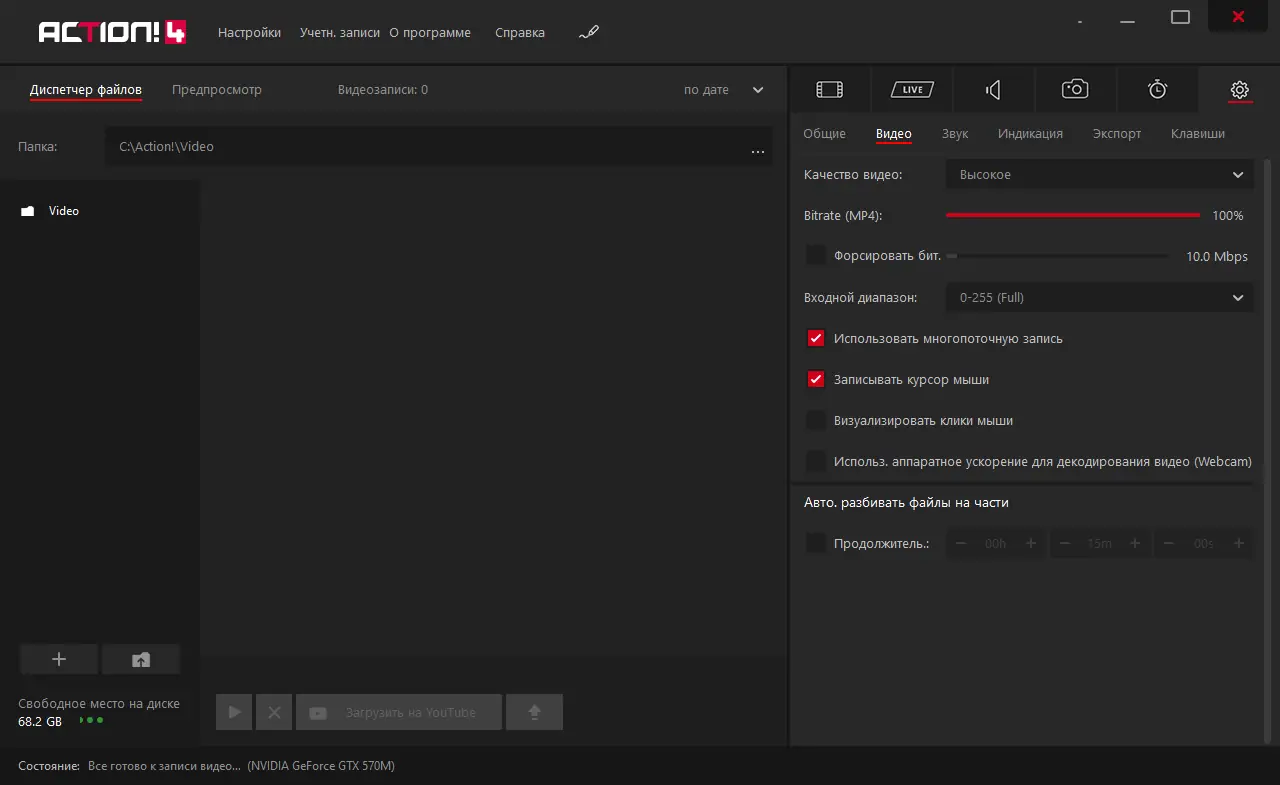Open the video recording mode icon
The image size is (1280, 785).
tap(830, 90)
